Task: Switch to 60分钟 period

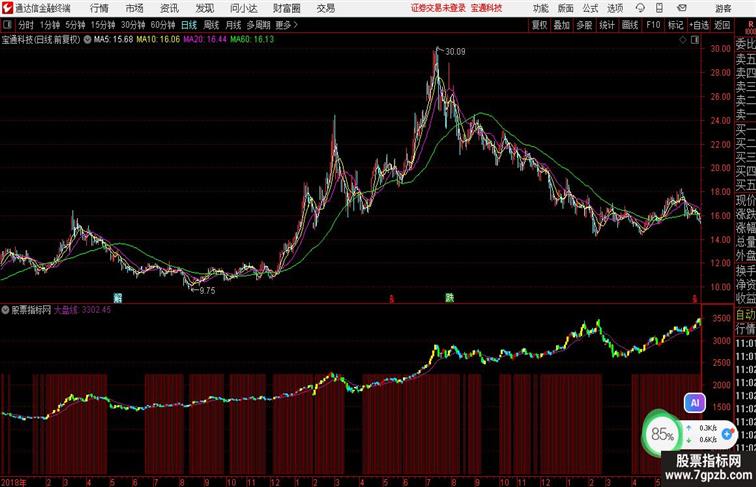Action: (x=163, y=25)
